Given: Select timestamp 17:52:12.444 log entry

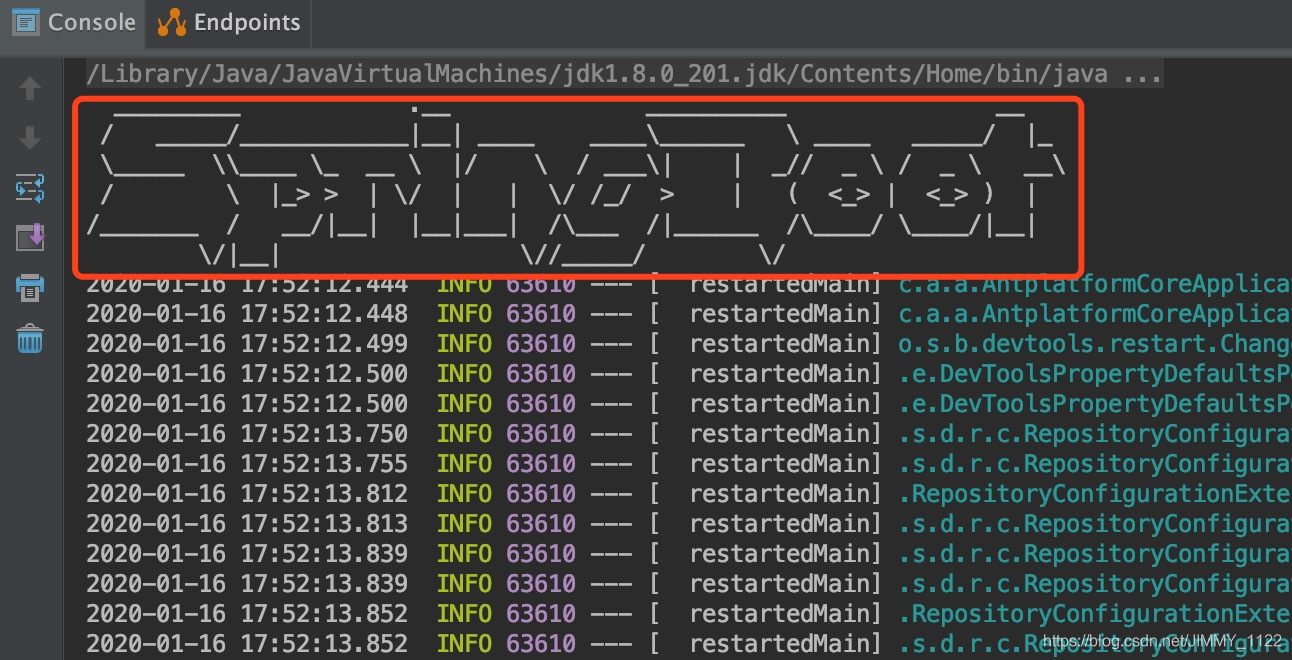Looking at the screenshot, I should (x=247, y=284).
